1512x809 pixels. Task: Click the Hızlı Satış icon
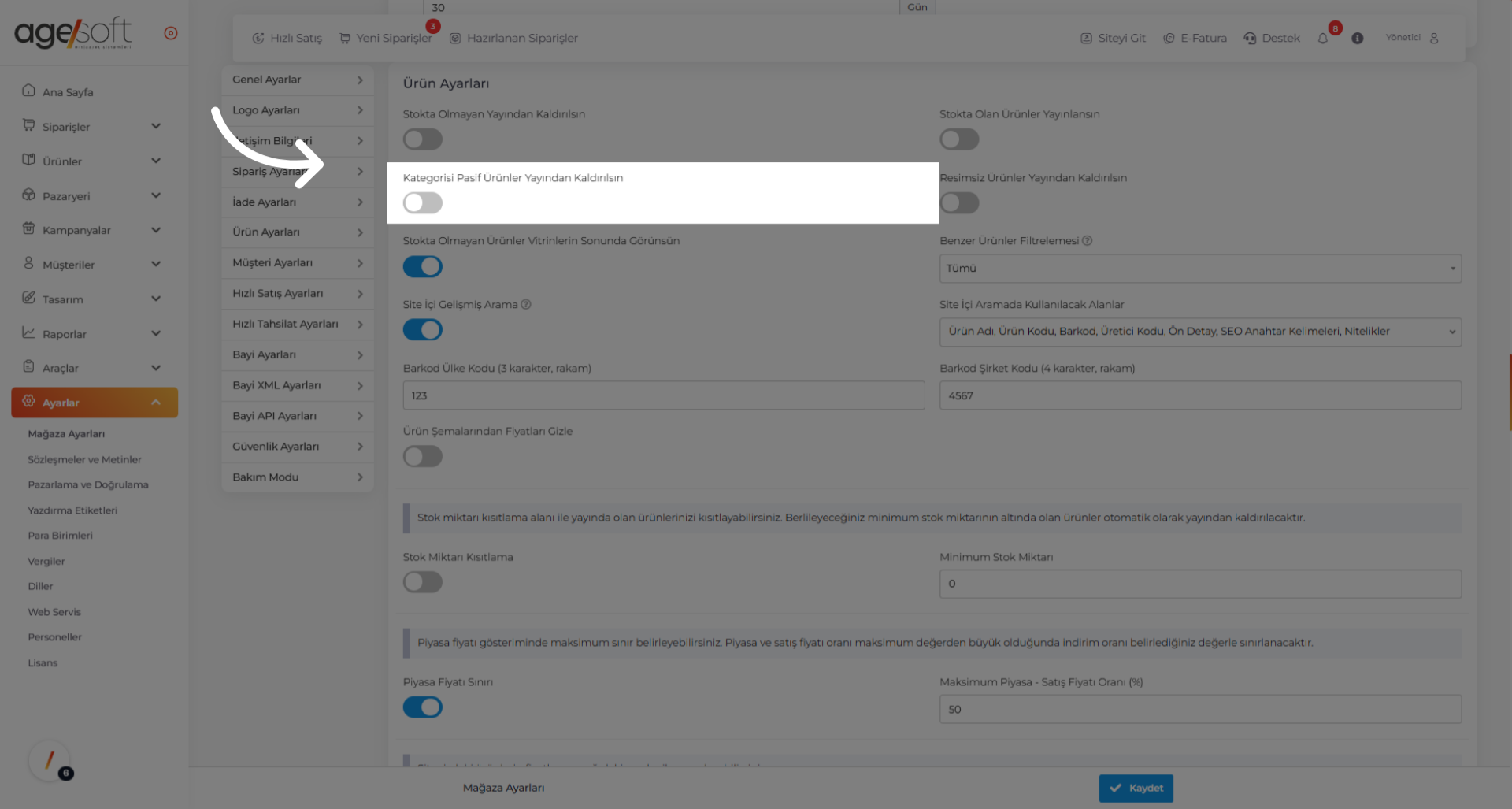coord(258,38)
